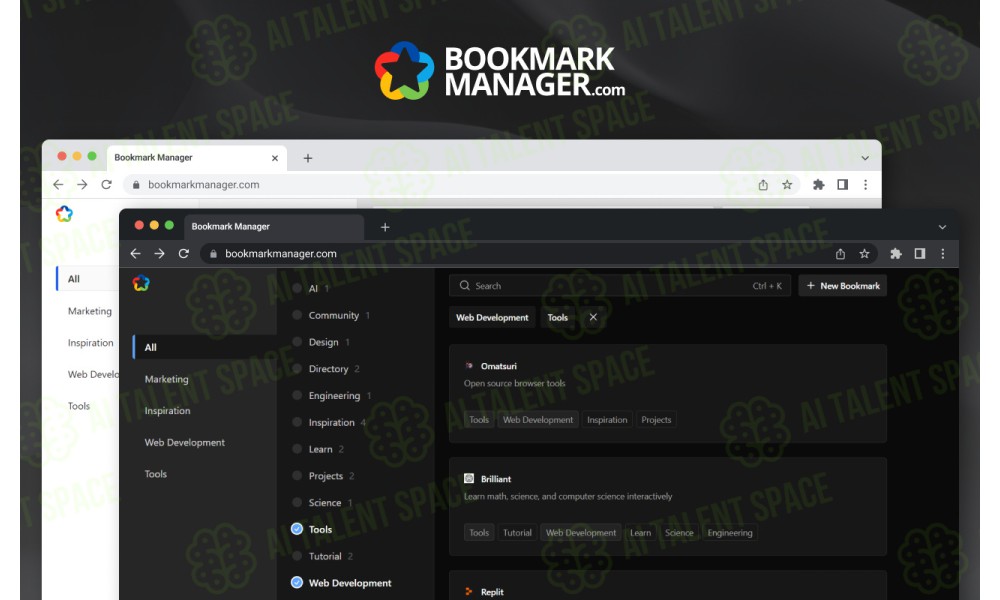Open extensions puzzle icon in light browser
Image resolution: width=1000 pixels, height=600 pixels.
819,185
